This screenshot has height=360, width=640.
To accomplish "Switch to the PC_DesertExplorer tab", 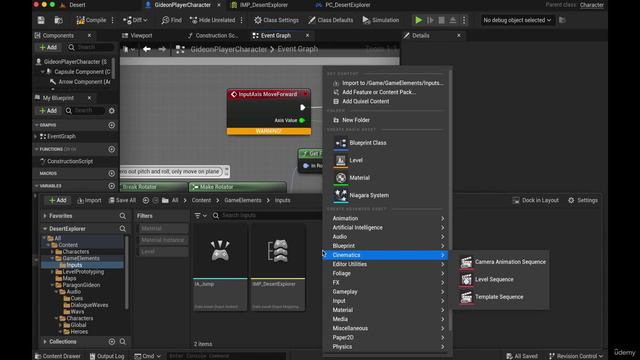I will [x=347, y=5].
